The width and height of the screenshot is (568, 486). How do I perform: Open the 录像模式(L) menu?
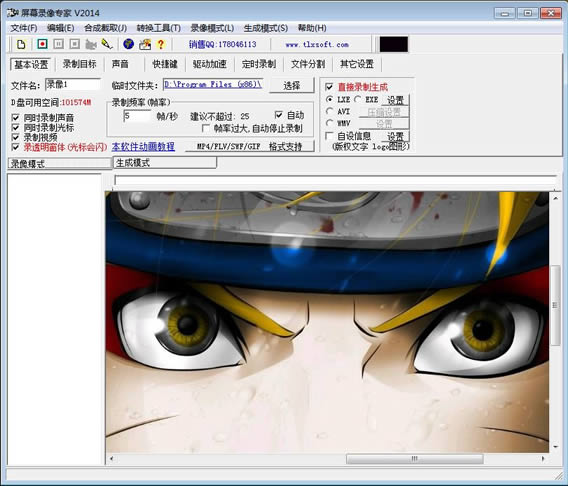point(212,28)
